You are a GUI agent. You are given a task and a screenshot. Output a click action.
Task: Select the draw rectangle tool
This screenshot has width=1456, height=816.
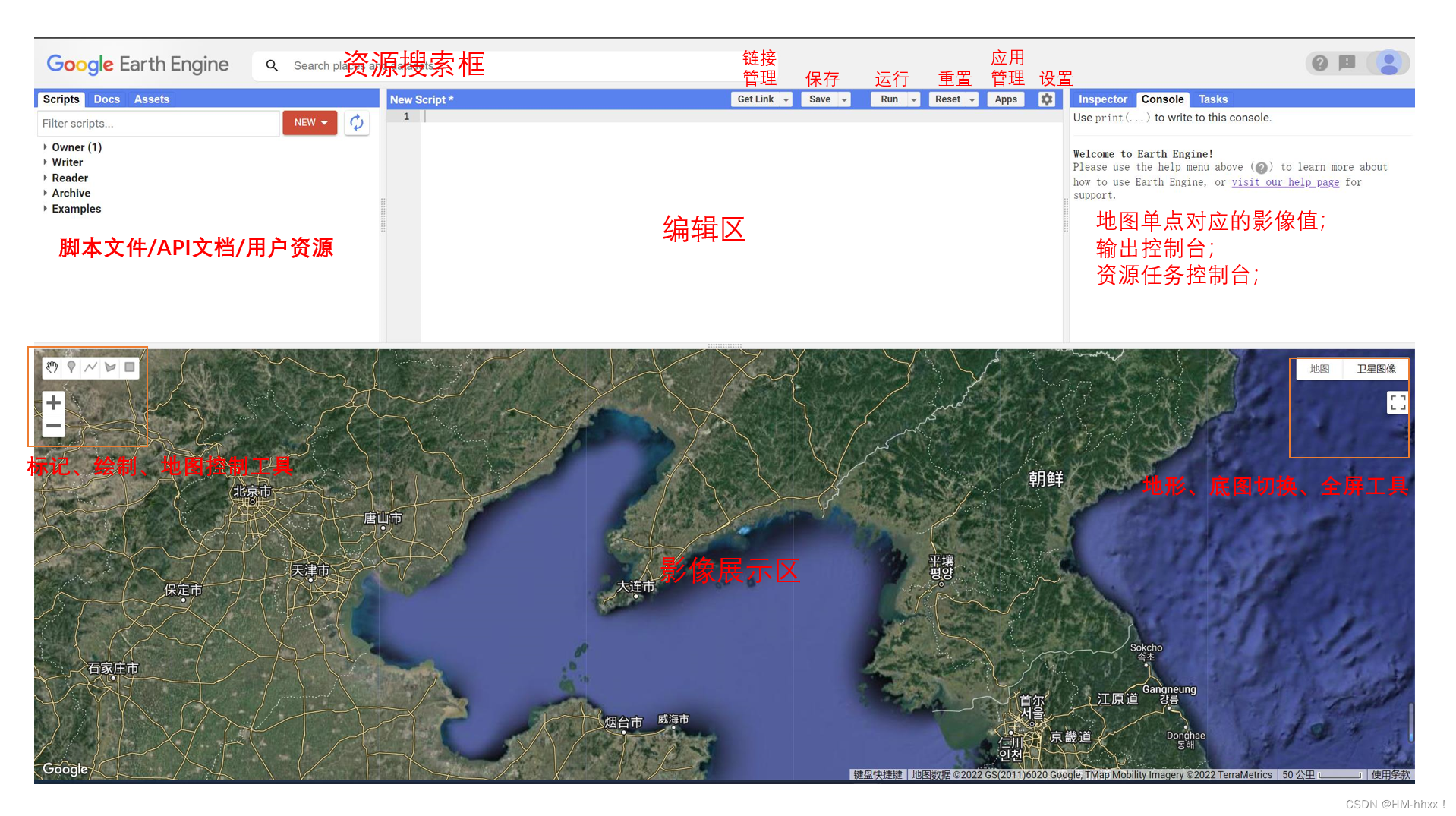(130, 367)
